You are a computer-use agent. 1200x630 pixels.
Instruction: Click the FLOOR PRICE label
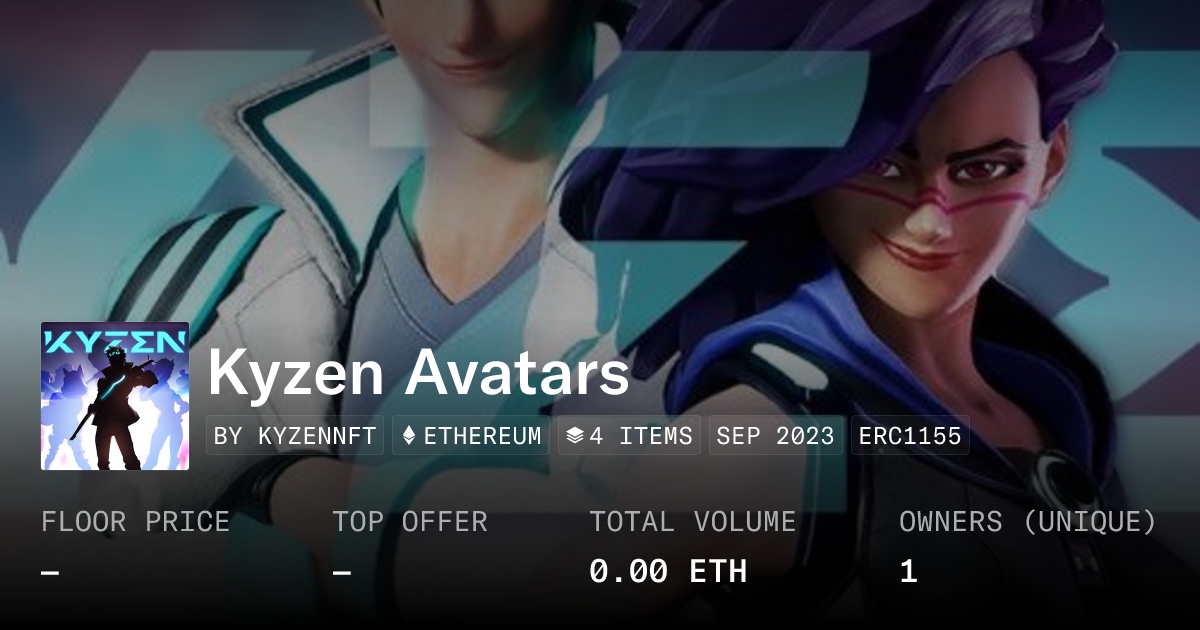click(135, 522)
